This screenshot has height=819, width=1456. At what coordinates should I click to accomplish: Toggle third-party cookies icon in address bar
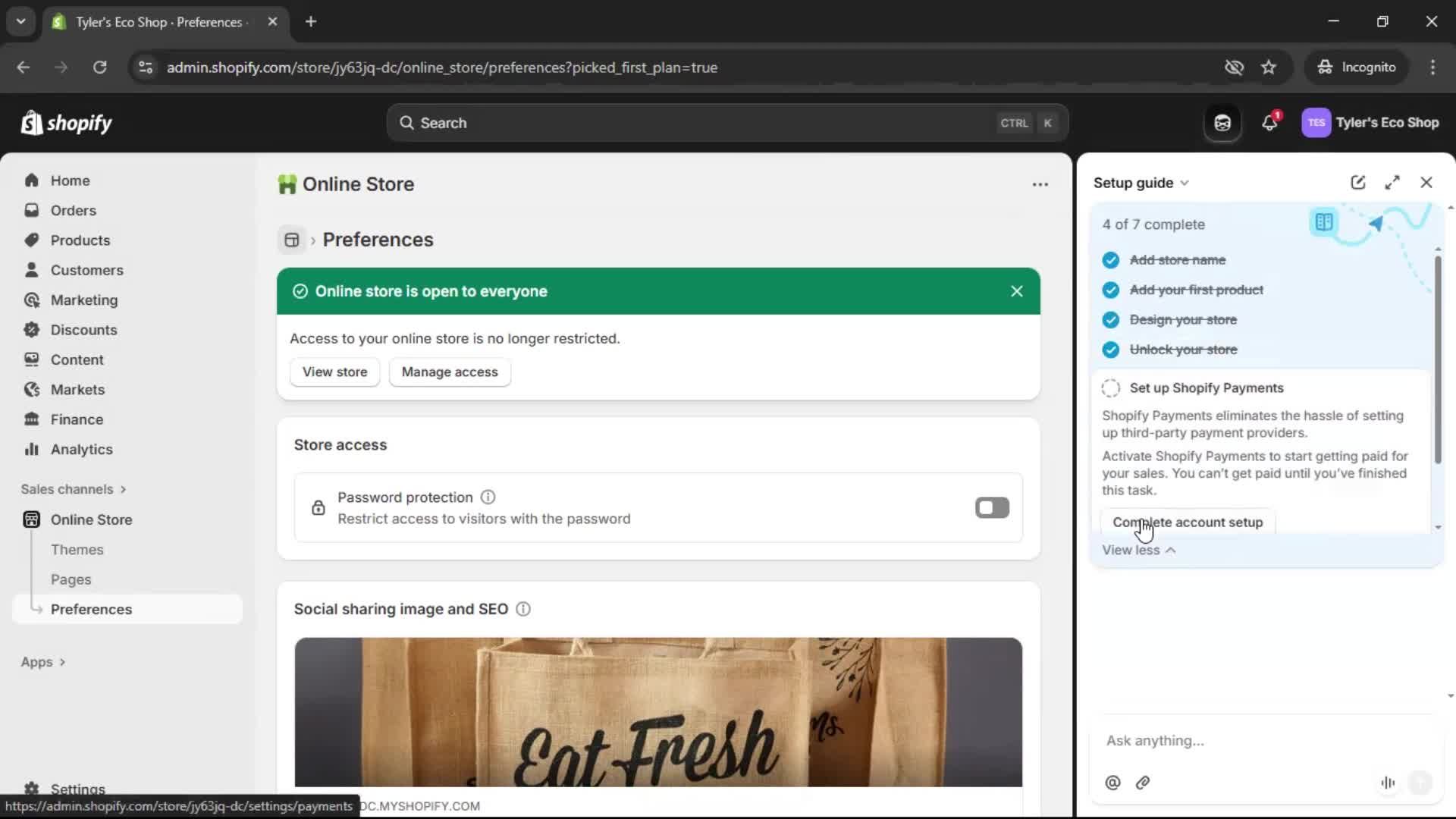pyautogui.click(x=1234, y=67)
